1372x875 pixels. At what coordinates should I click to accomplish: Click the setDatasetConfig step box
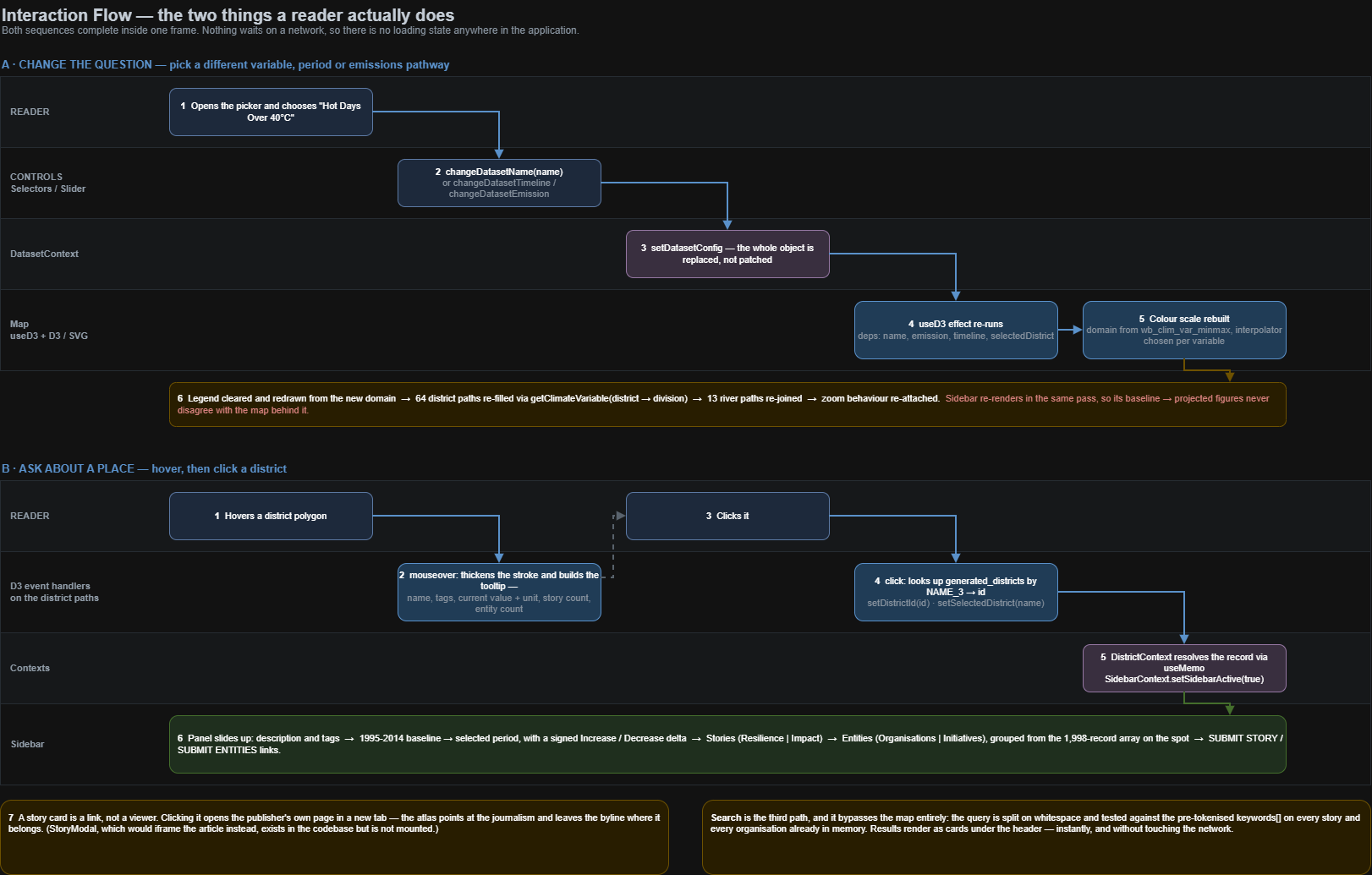tap(727, 254)
